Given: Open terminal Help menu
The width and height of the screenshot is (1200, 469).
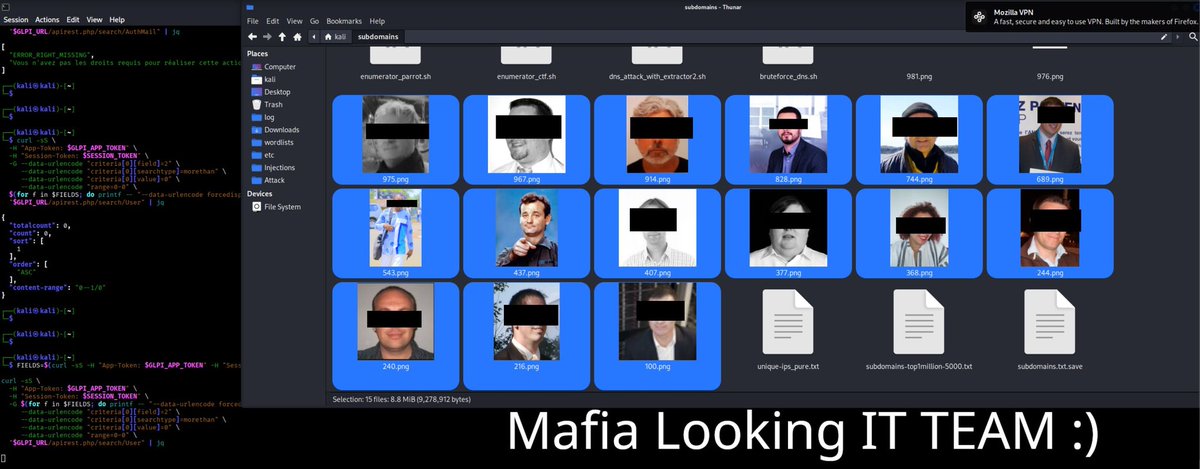Looking at the screenshot, I should coord(117,19).
